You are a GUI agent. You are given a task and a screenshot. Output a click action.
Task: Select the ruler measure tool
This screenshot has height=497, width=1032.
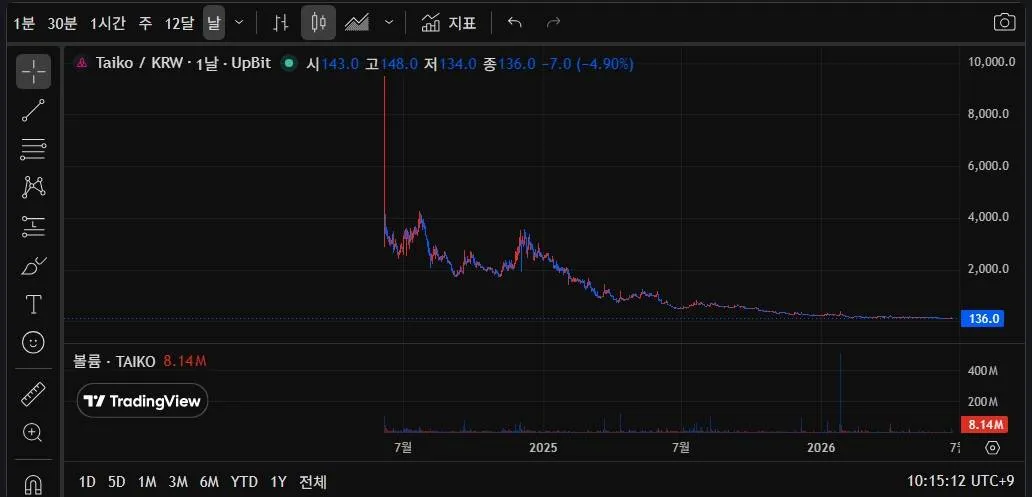(x=33, y=394)
